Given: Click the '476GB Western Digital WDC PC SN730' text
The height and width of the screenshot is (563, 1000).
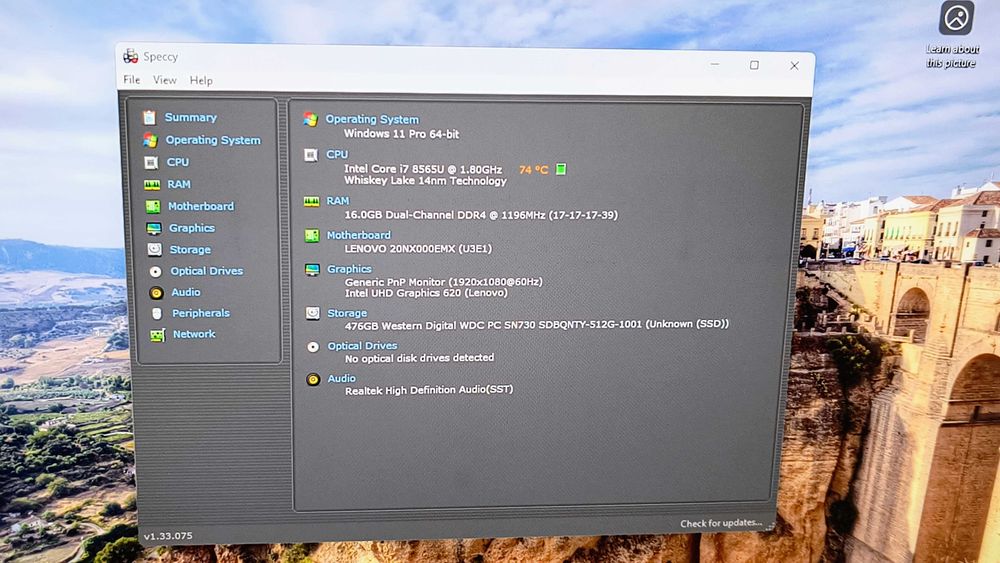Looking at the screenshot, I should coord(441,325).
